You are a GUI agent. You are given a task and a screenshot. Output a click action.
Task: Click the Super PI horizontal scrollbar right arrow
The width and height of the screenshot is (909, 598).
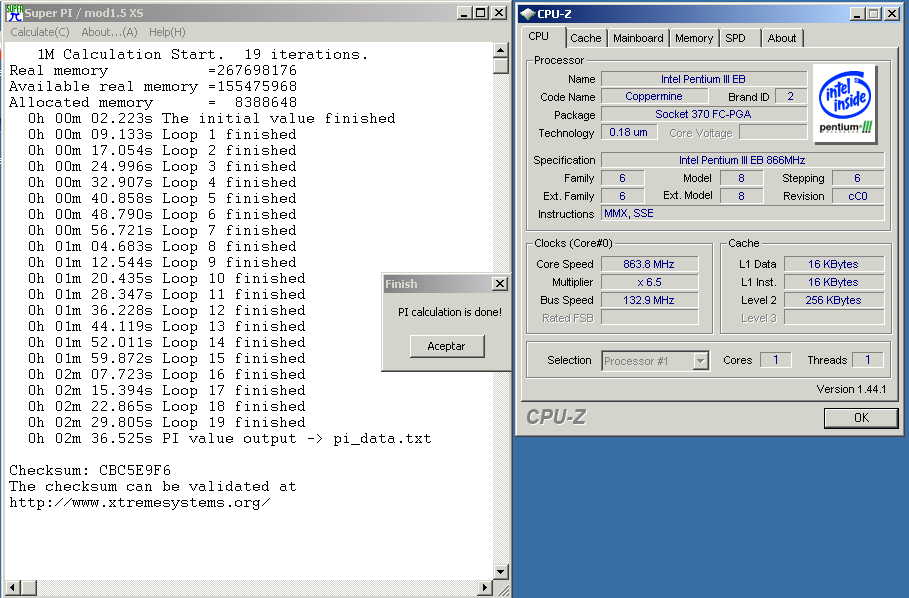(486, 588)
